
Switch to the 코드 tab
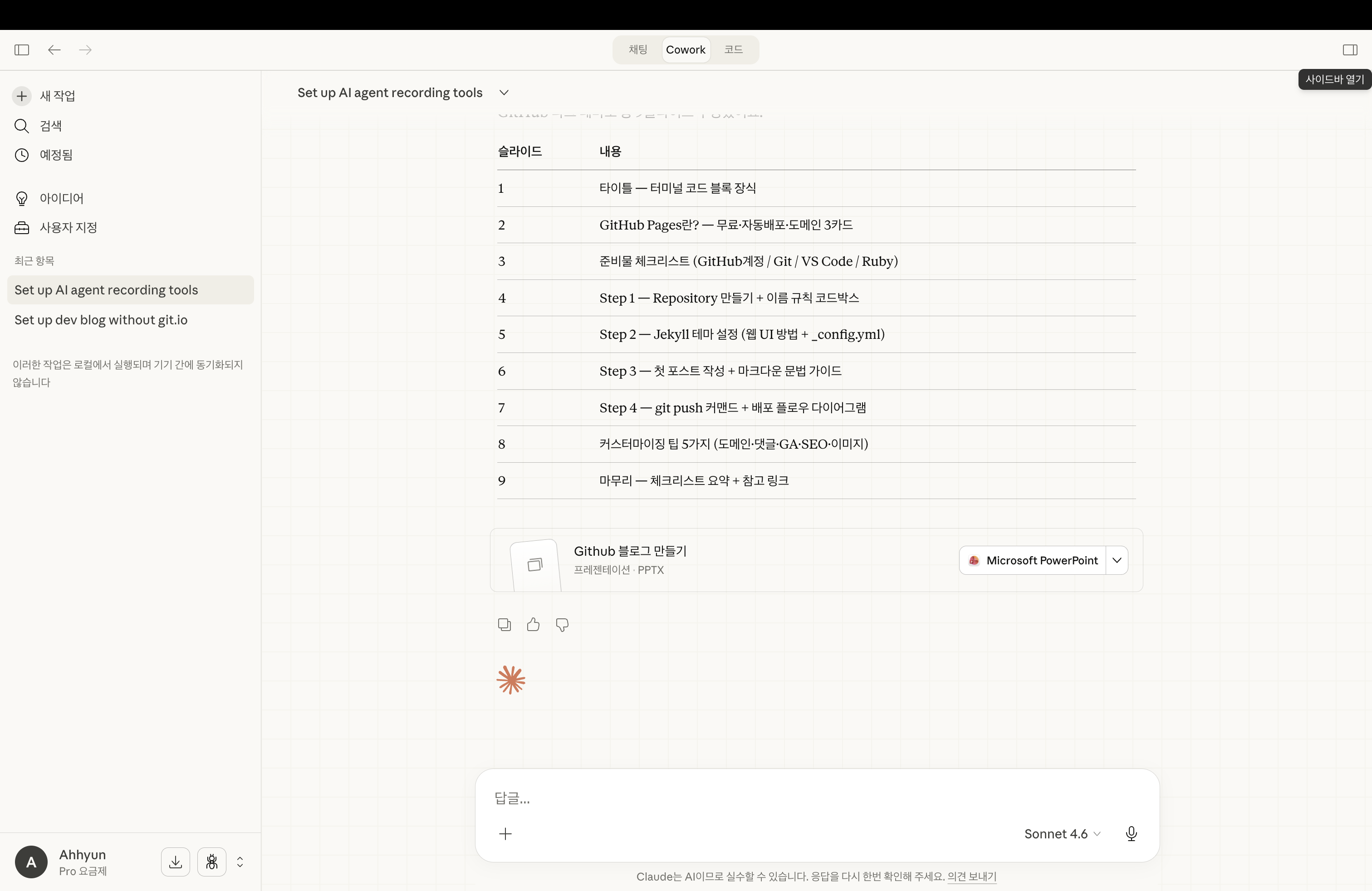(x=733, y=49)
